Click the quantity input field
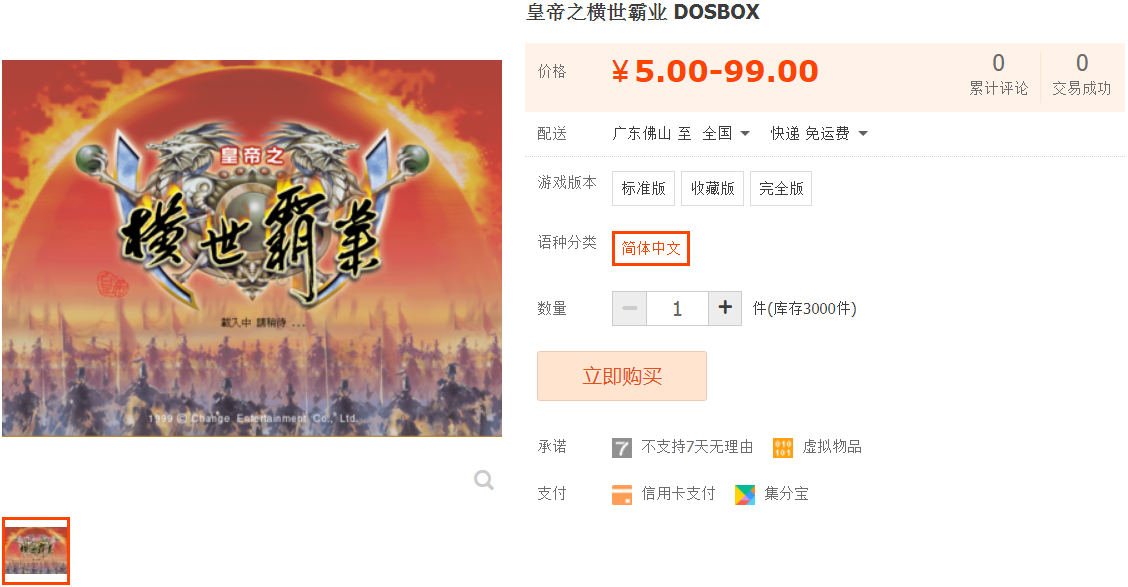 [677, 309]
